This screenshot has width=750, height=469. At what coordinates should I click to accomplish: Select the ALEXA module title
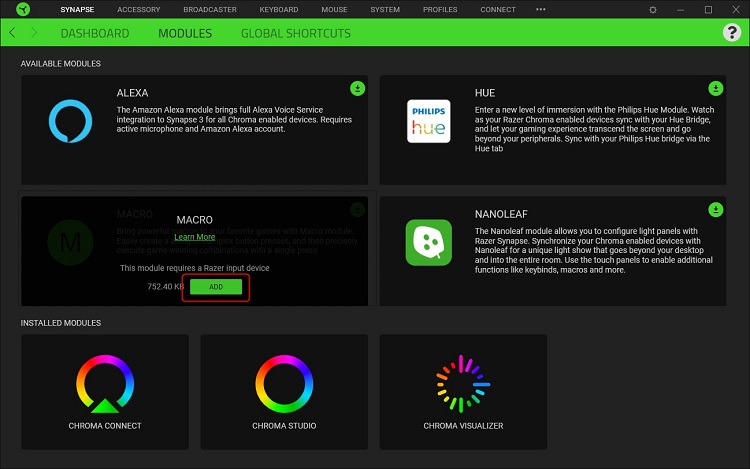132,93
